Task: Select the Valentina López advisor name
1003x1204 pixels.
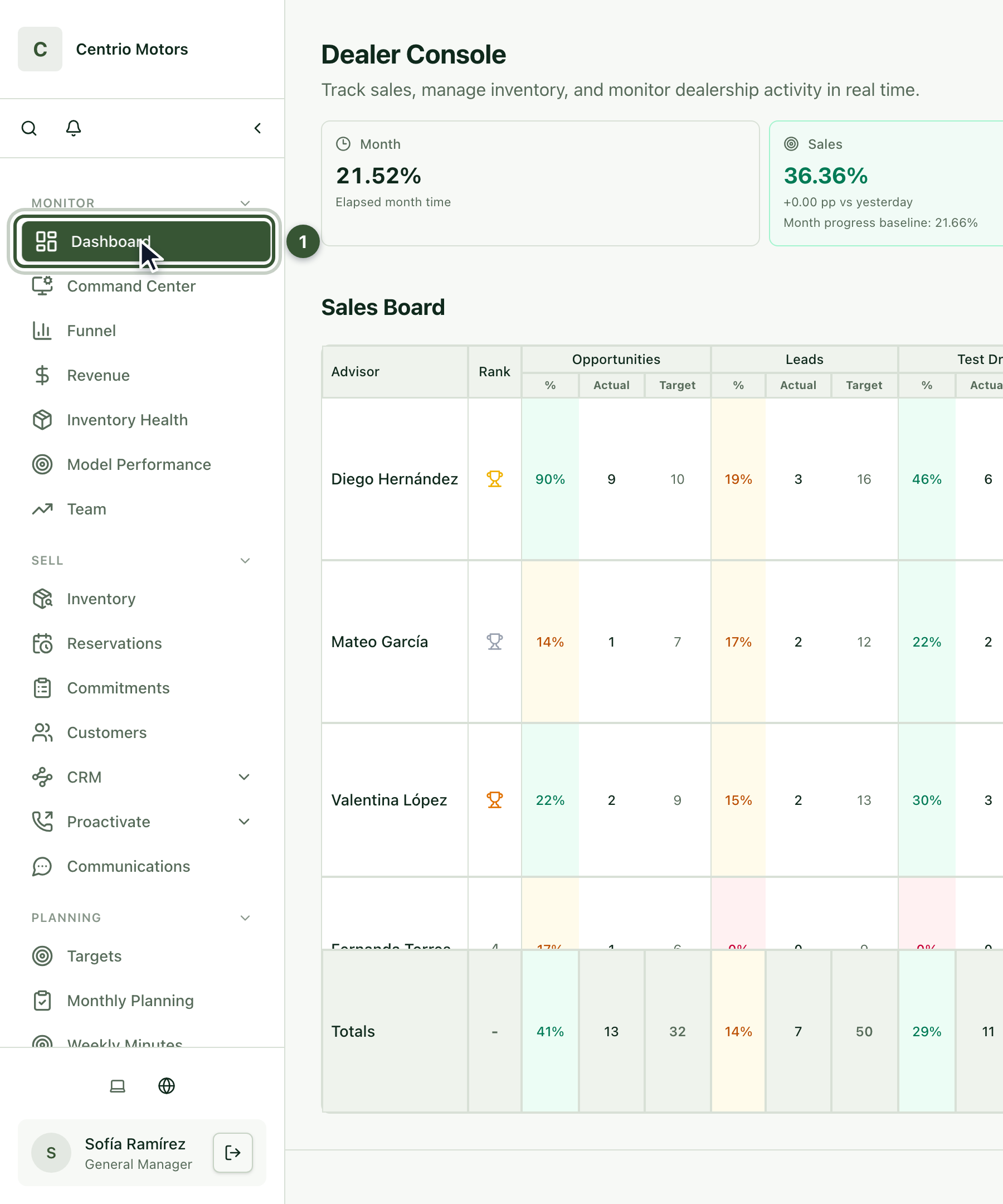Action: (389, 800)
